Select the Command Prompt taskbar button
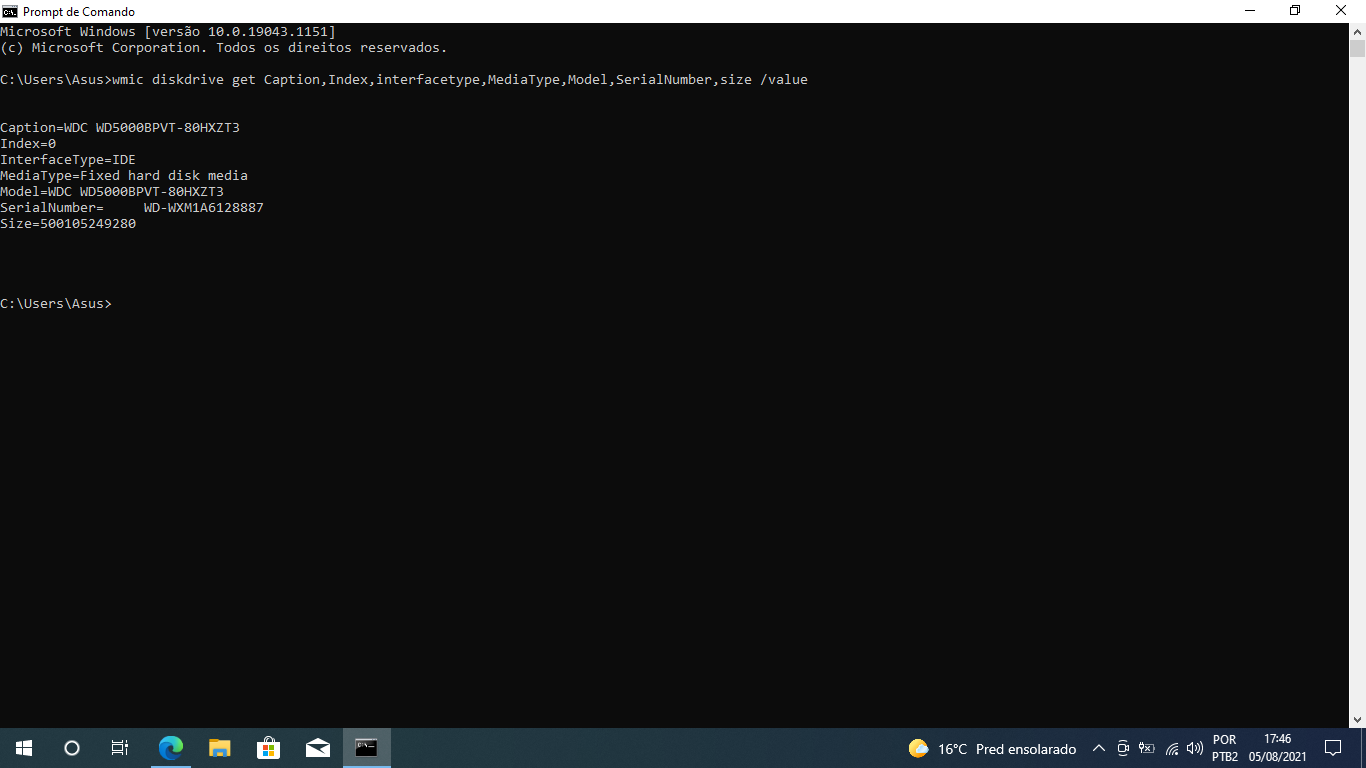The image size is (1366, 768). (367, 748)
